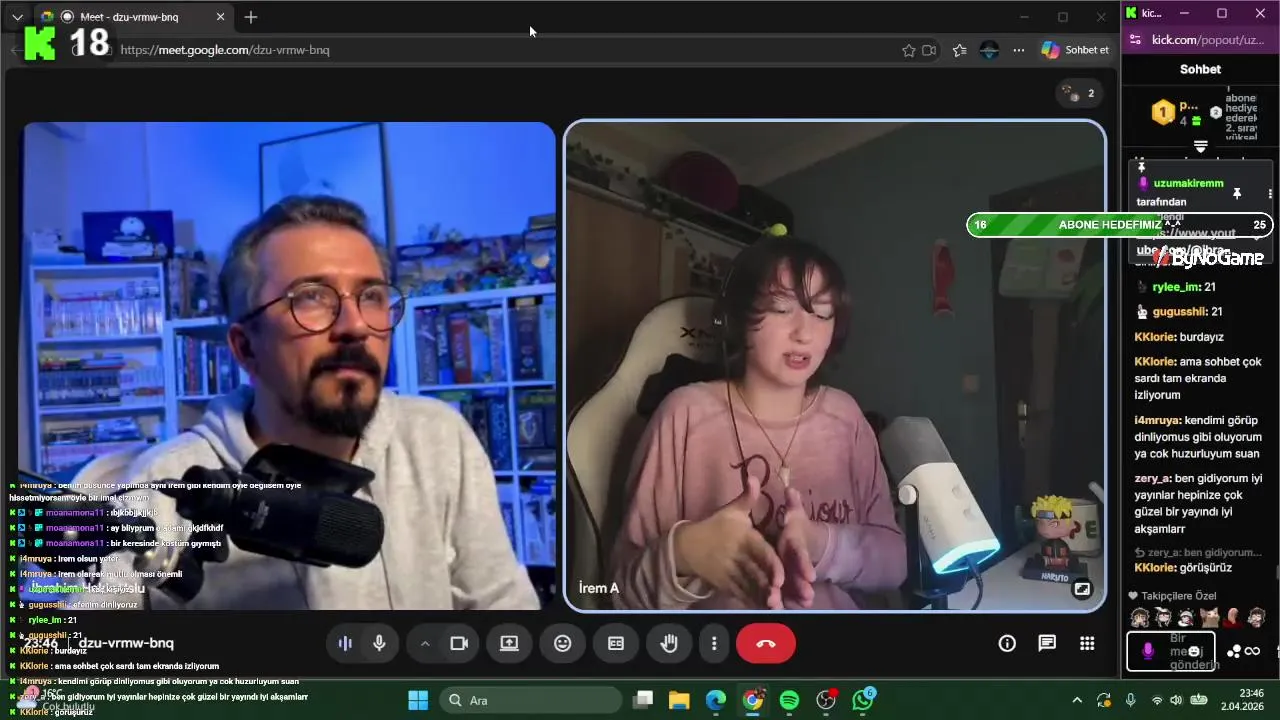Open meeting details info icon
Viewport: 1280px width, 720px height.
(x=1007, y=644)
